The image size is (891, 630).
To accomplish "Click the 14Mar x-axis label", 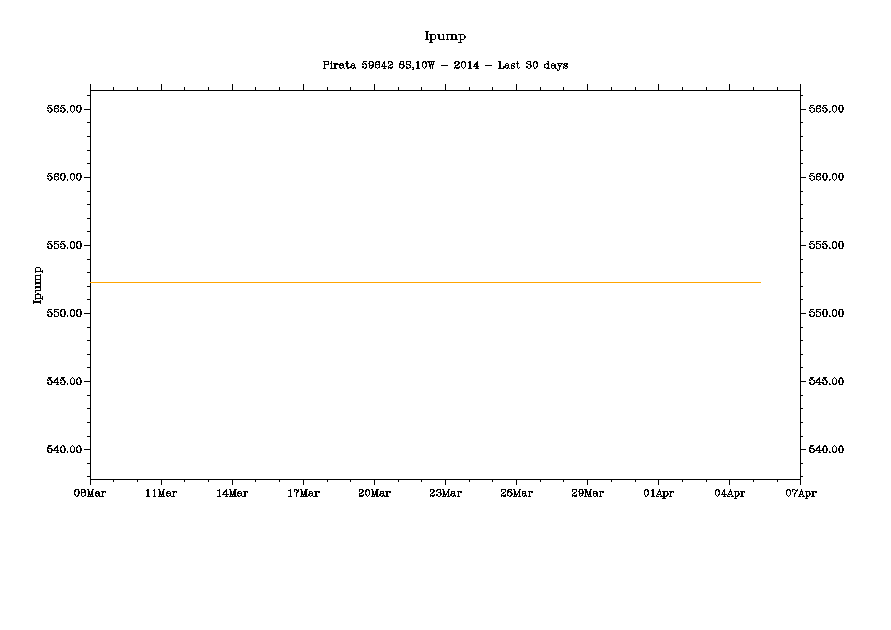I will 232,493.
